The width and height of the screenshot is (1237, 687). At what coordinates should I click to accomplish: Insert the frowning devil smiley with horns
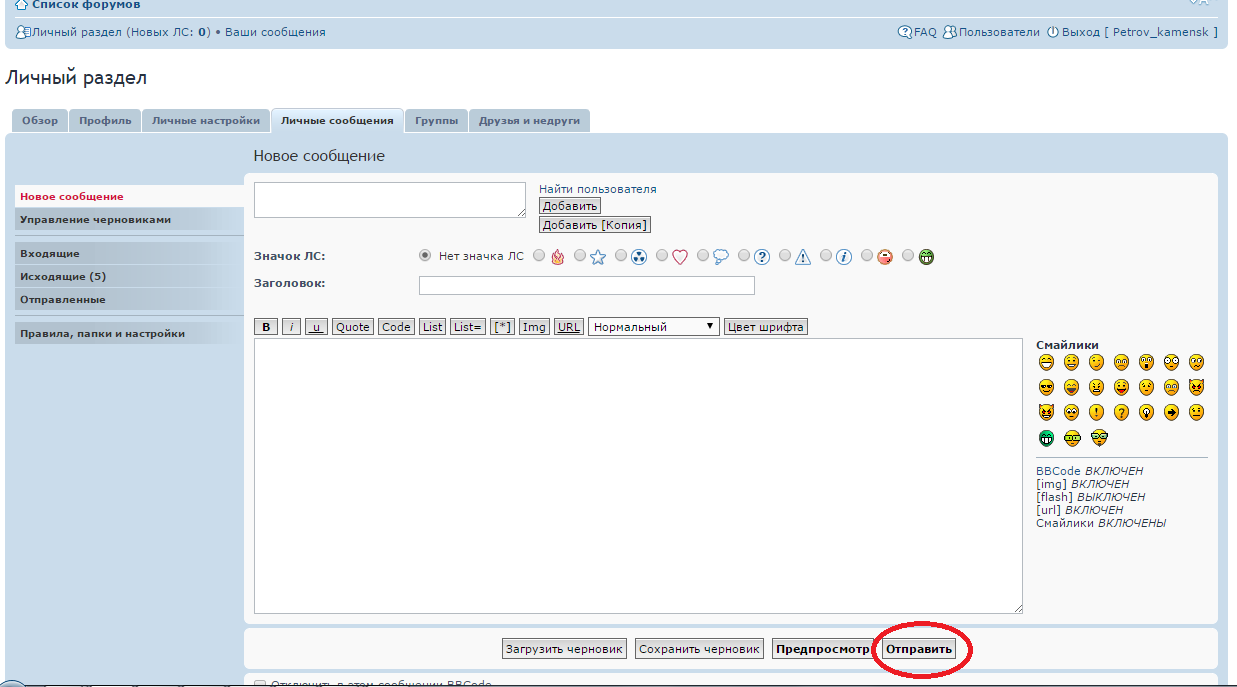click(1196, 387)
